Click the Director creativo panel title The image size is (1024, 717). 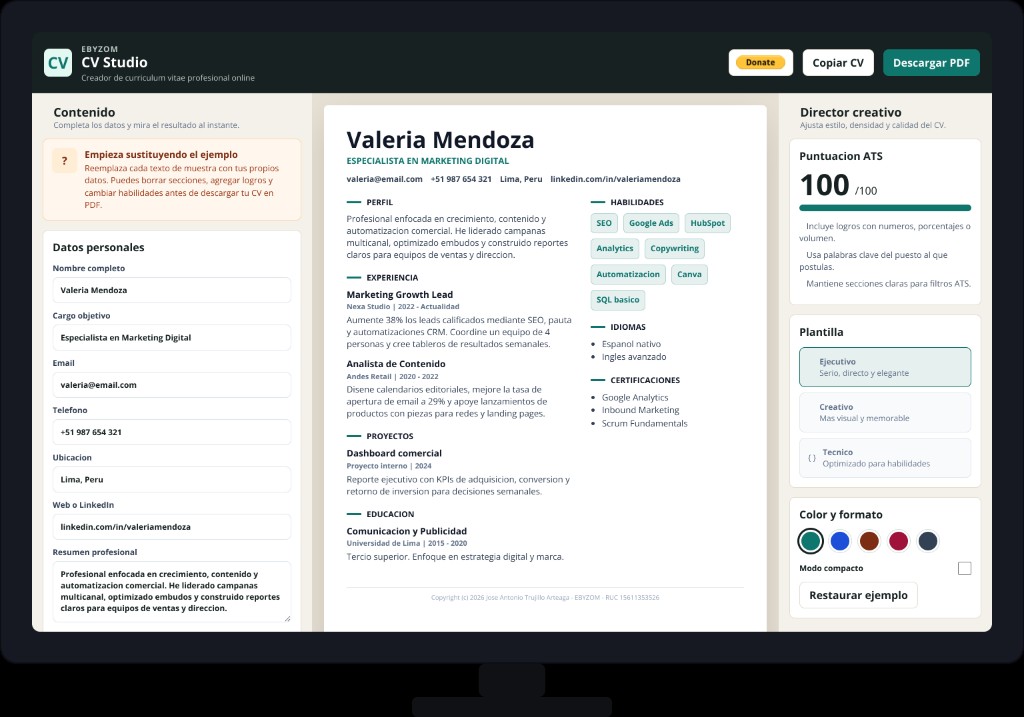pyautogui.click(x=850, y=112)
